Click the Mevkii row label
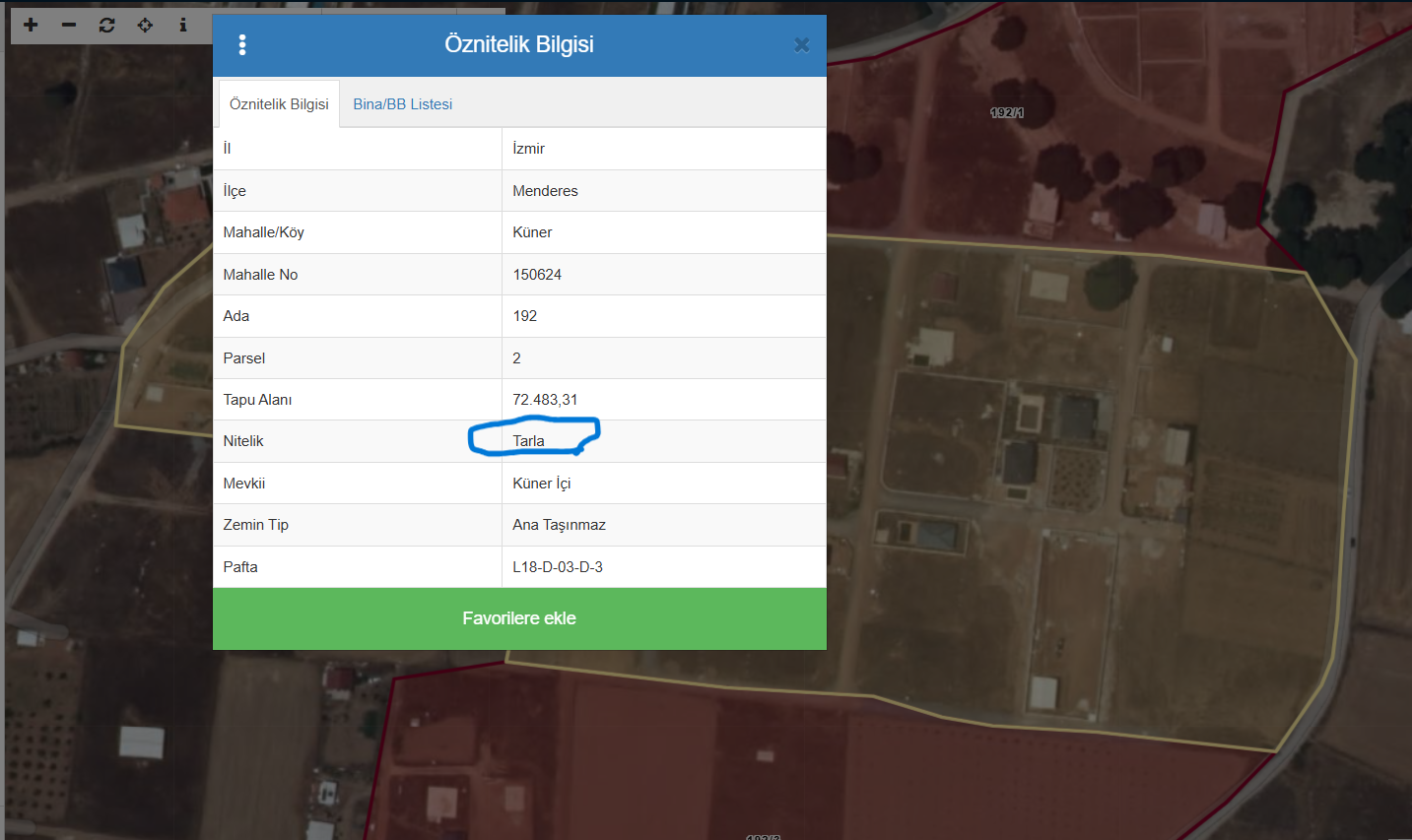The image size is (1412, 840). click(x=243, y=484)
